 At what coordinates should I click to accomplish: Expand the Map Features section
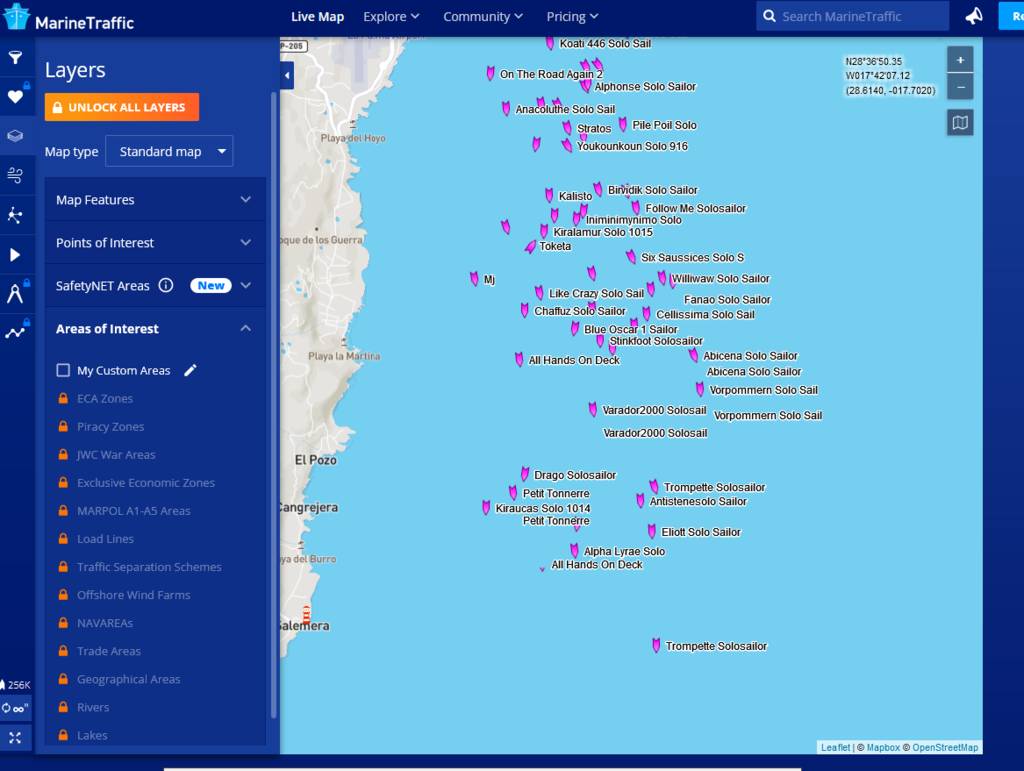[x=155, y=200]
